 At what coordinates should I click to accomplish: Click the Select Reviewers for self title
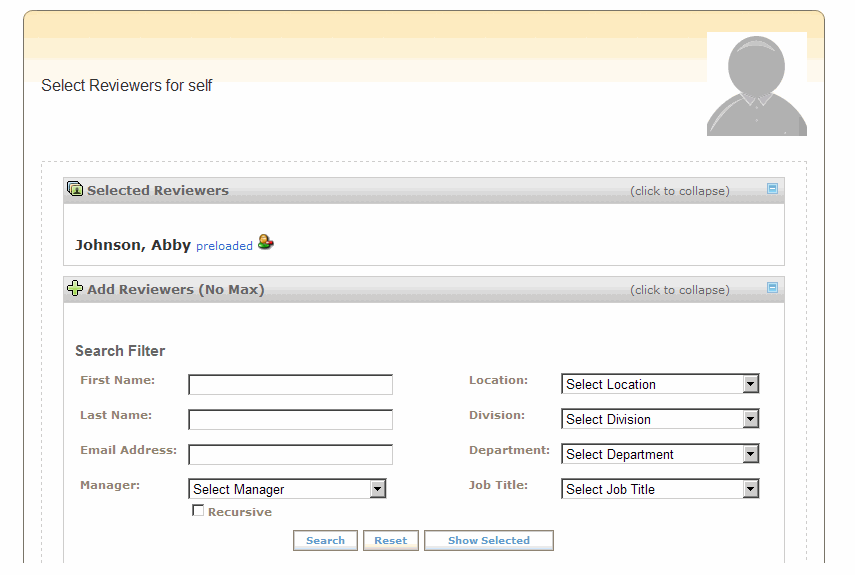pos(127,86)
